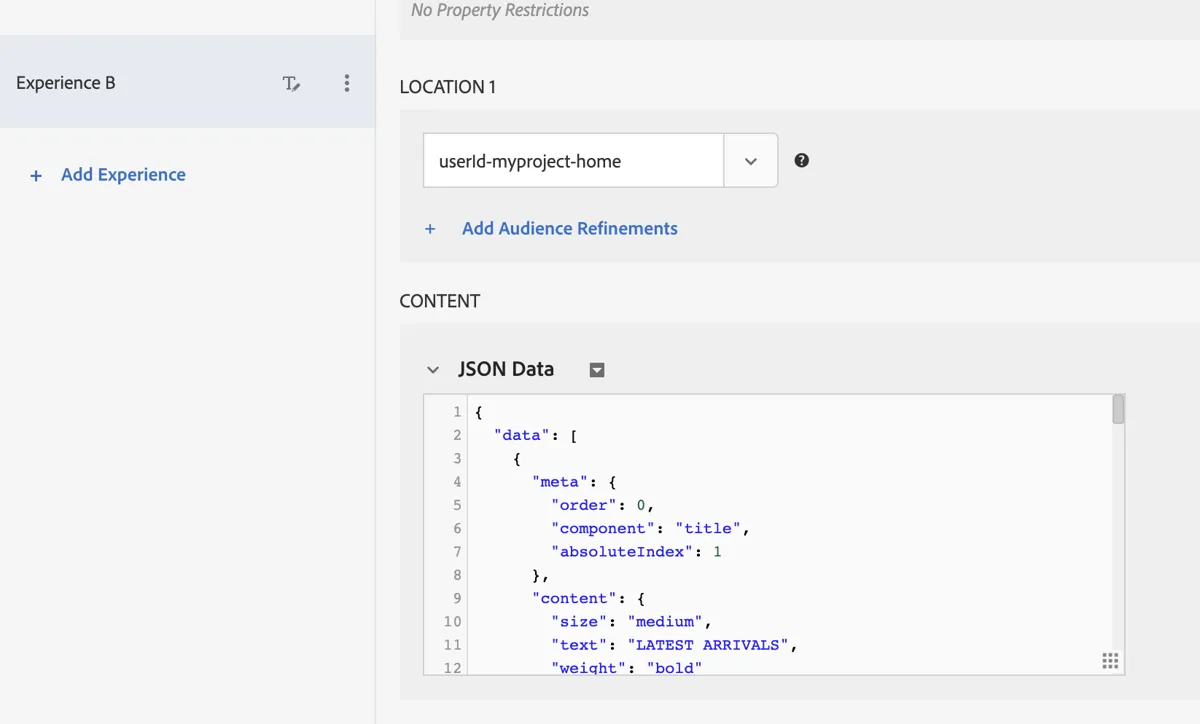Click the userId-myproject-home location field
1200x724 pixels.
point(574,161)
